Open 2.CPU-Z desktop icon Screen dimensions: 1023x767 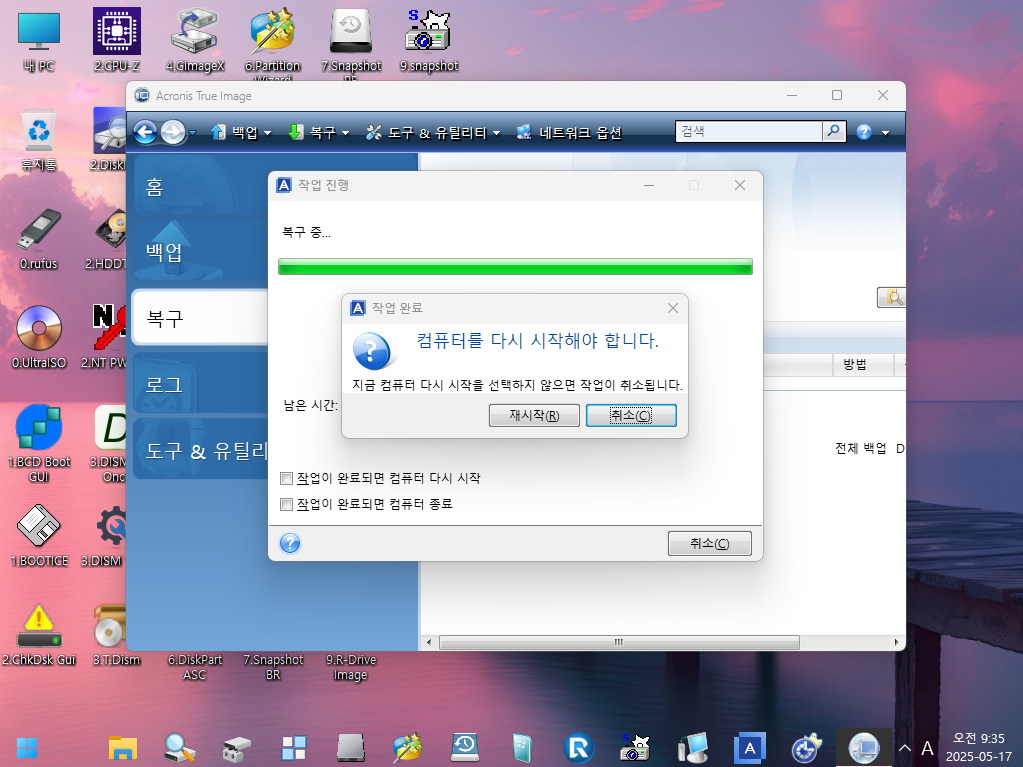(117, 40)
